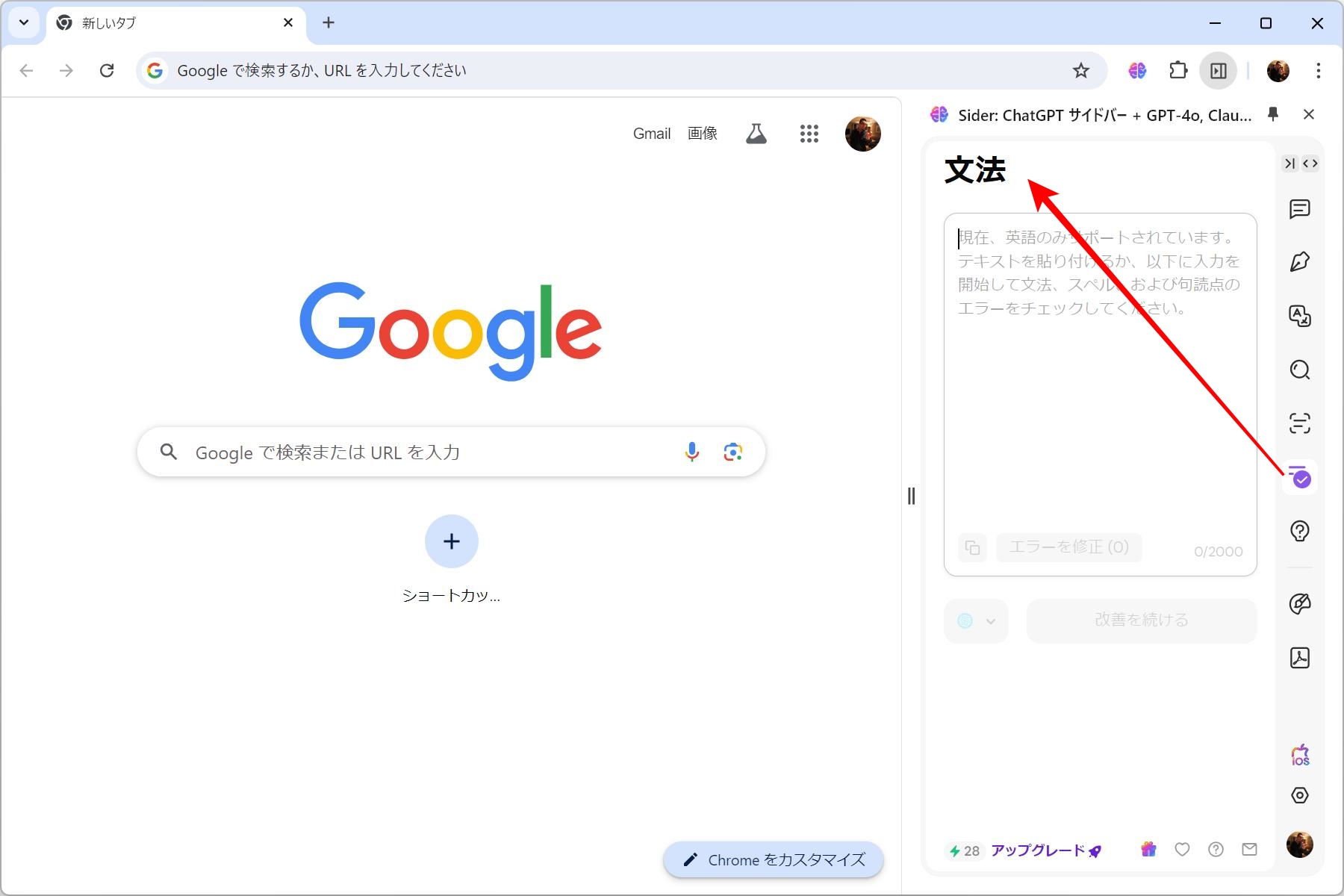The image size is (1344, 896).
Task: Open the tab search dropdown arrow
Action: point(24,22)
